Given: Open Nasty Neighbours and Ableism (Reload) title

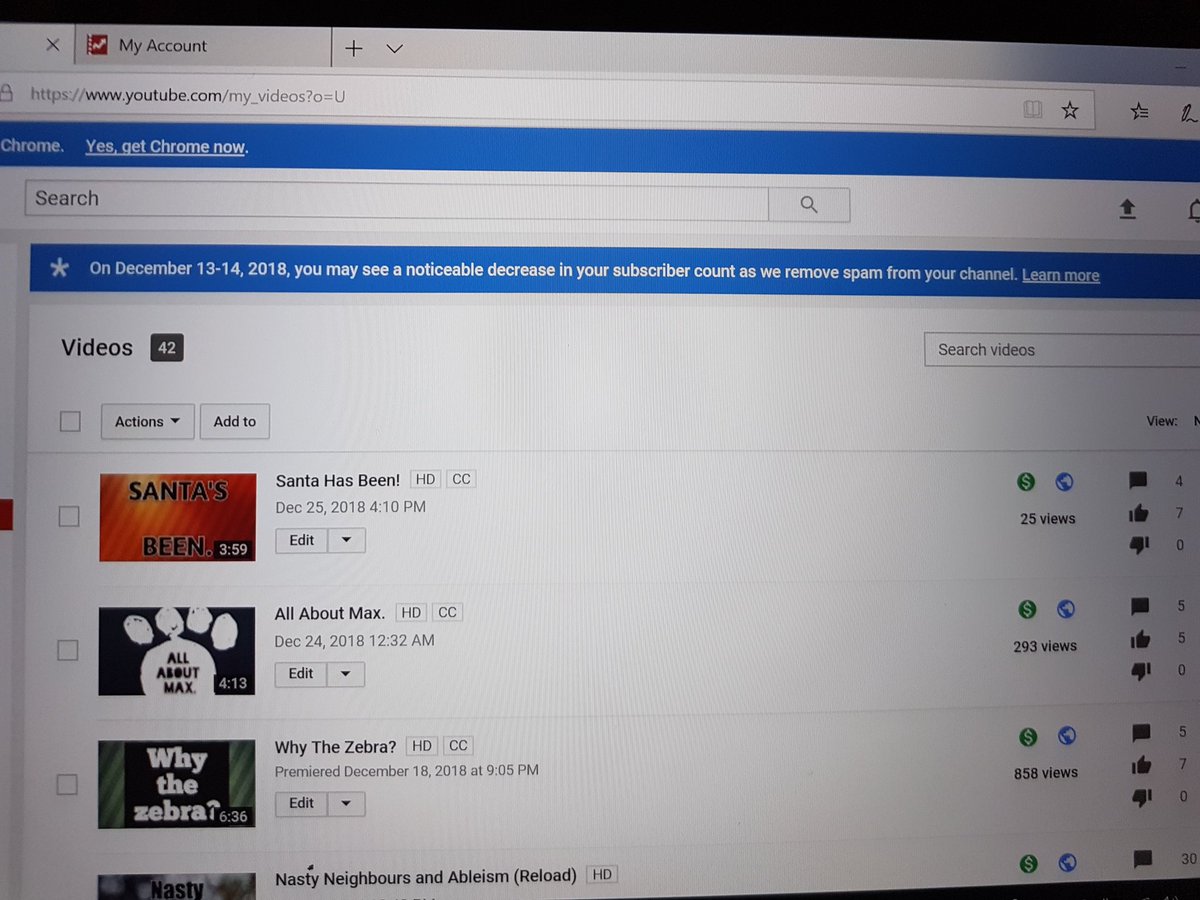Looking at the screenshot, I should pyautogui.click(x=426, y=877).
